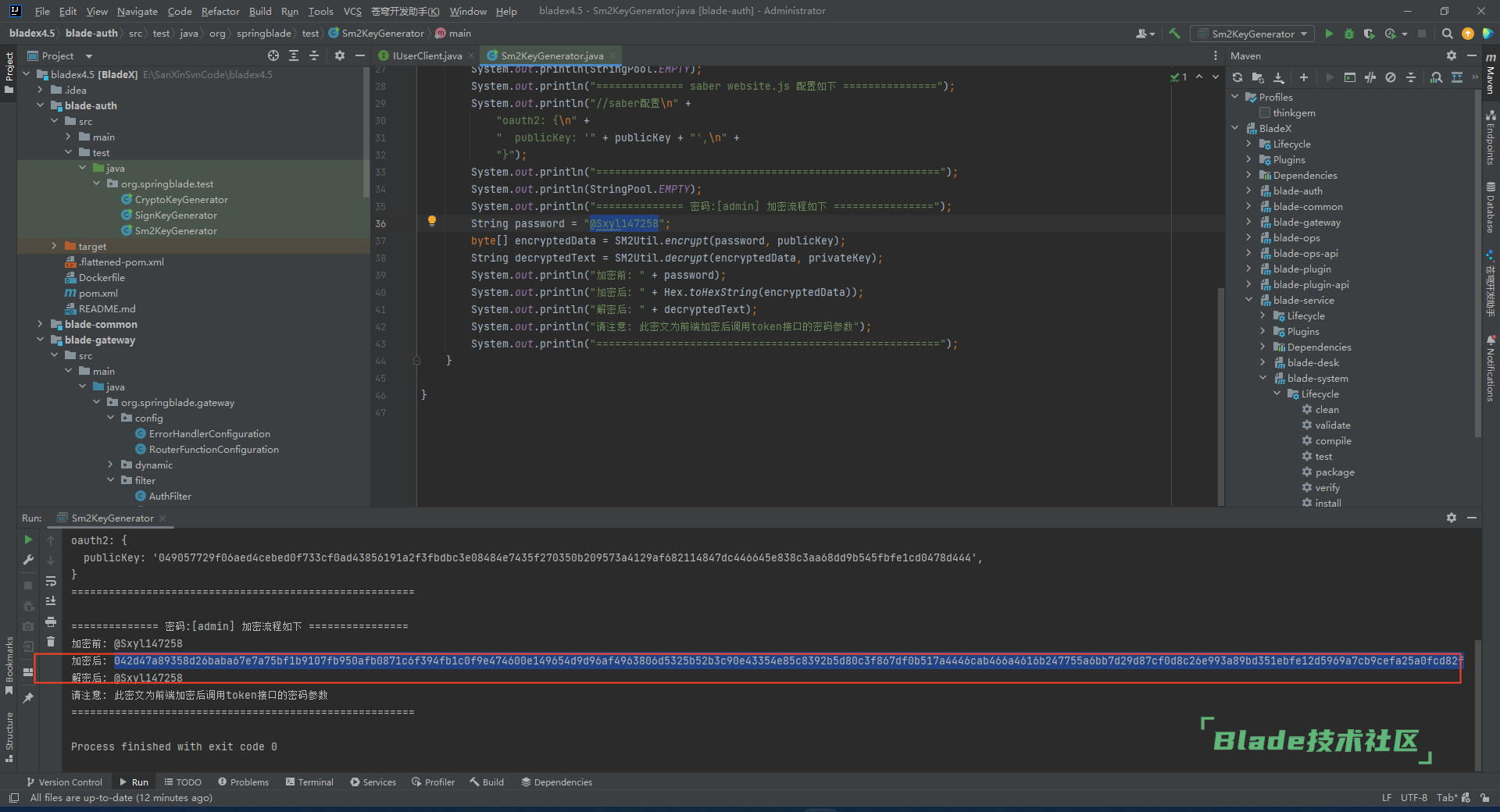This screenshot has height=812, width=1500.
Task: Click the orange IDE update arrow icon
Action: click(1467, 34)
